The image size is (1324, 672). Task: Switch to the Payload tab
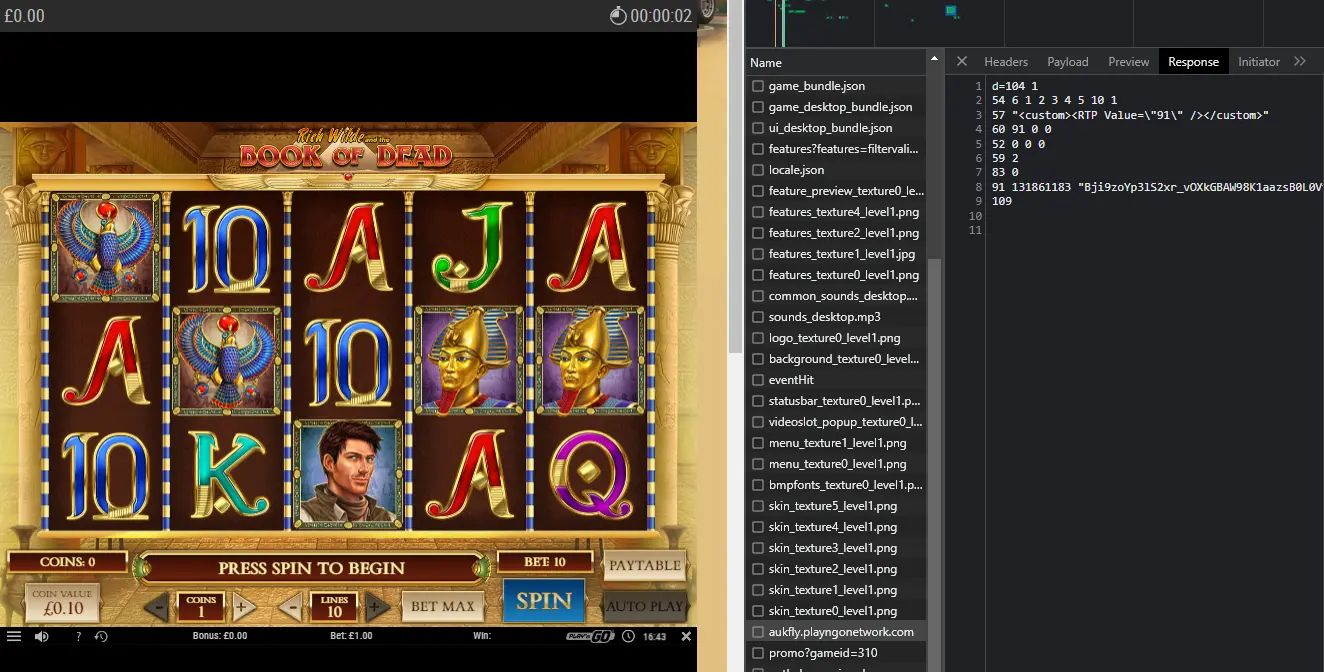(1068, 61)
